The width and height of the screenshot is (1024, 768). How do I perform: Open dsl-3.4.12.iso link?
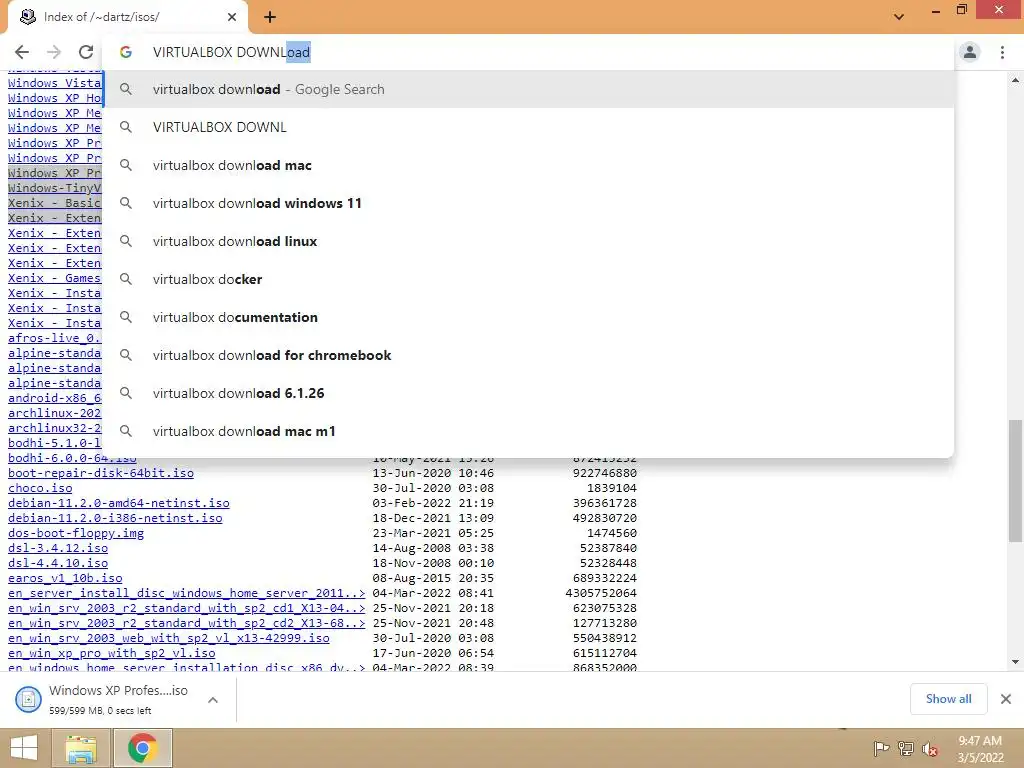tap(57, 548)
